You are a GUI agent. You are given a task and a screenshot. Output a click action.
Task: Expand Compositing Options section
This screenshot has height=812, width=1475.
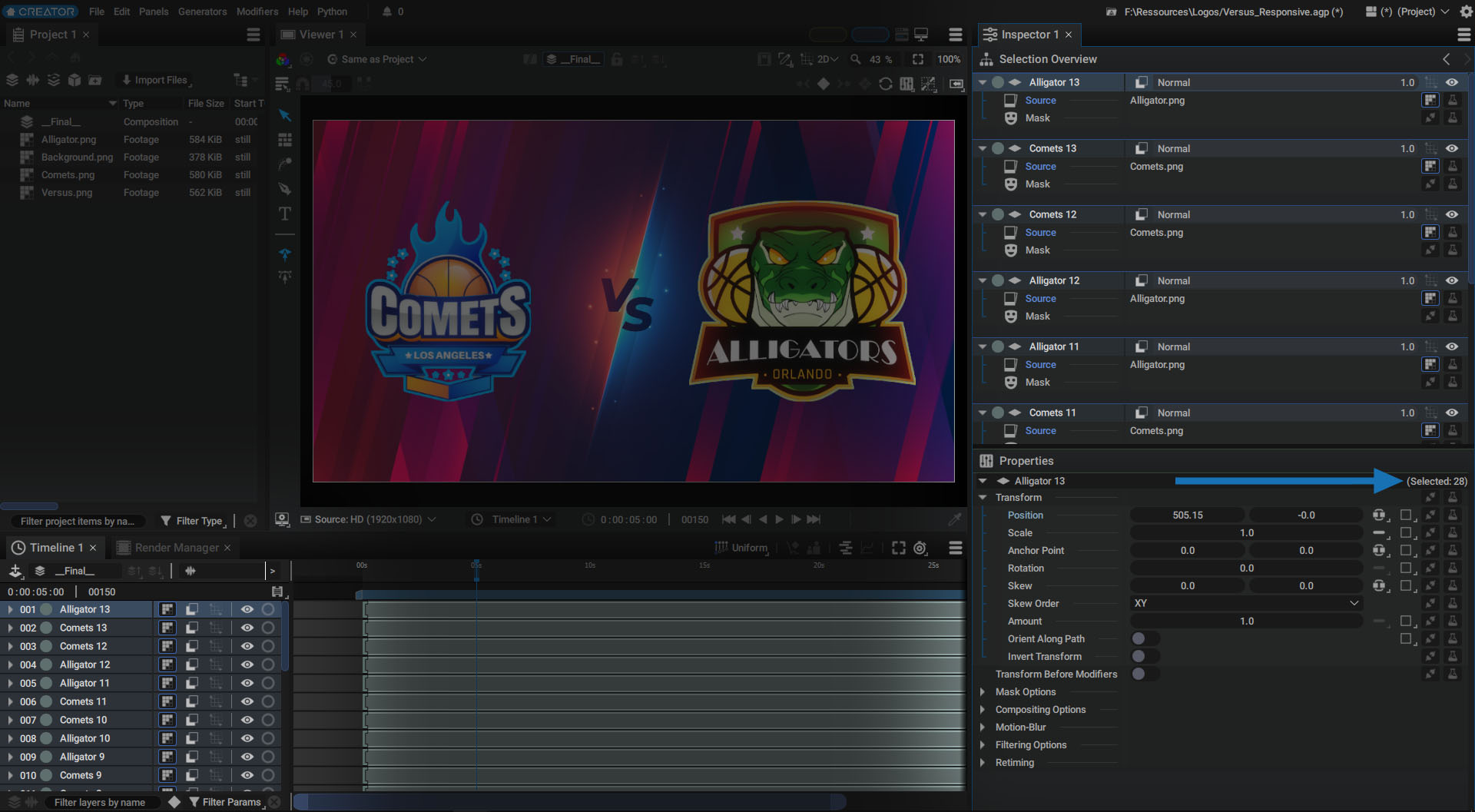click(983, 710)
